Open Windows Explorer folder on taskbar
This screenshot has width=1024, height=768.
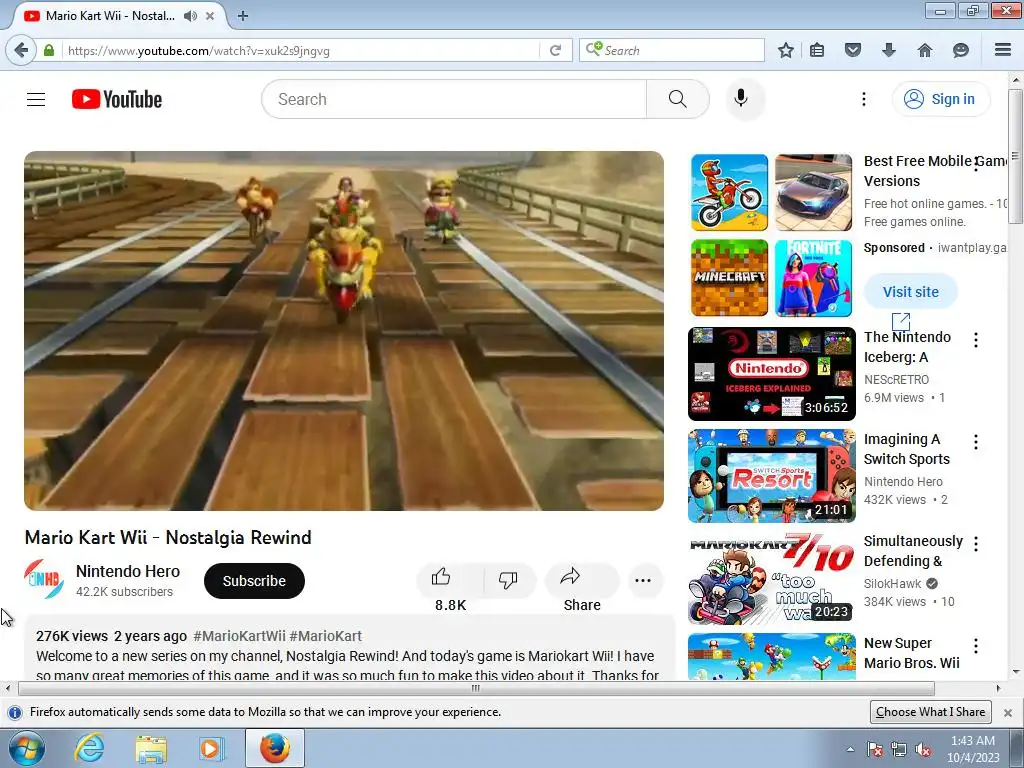click(151, 748)
